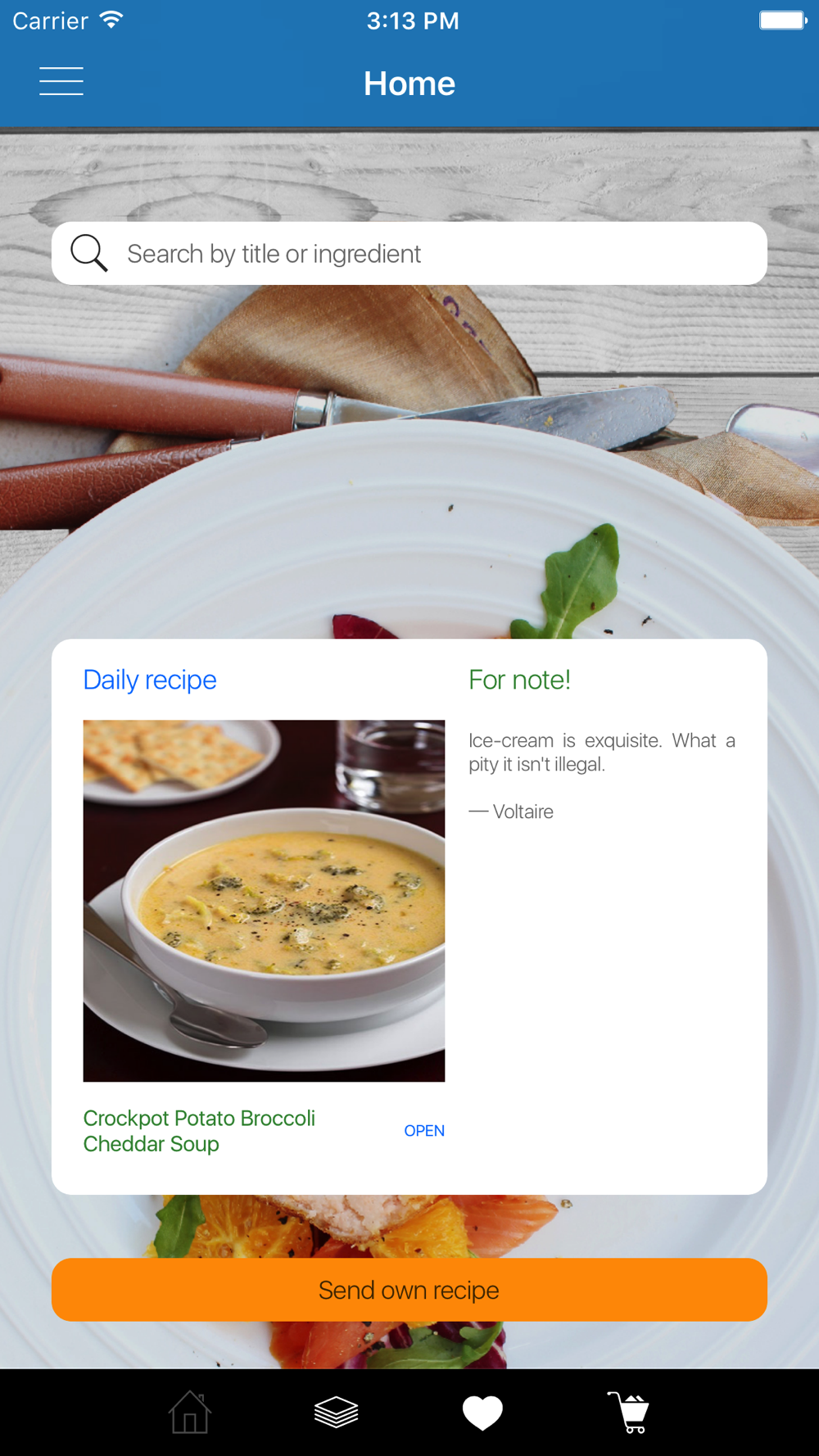Select the soup recipe photo

click(264, 901)
